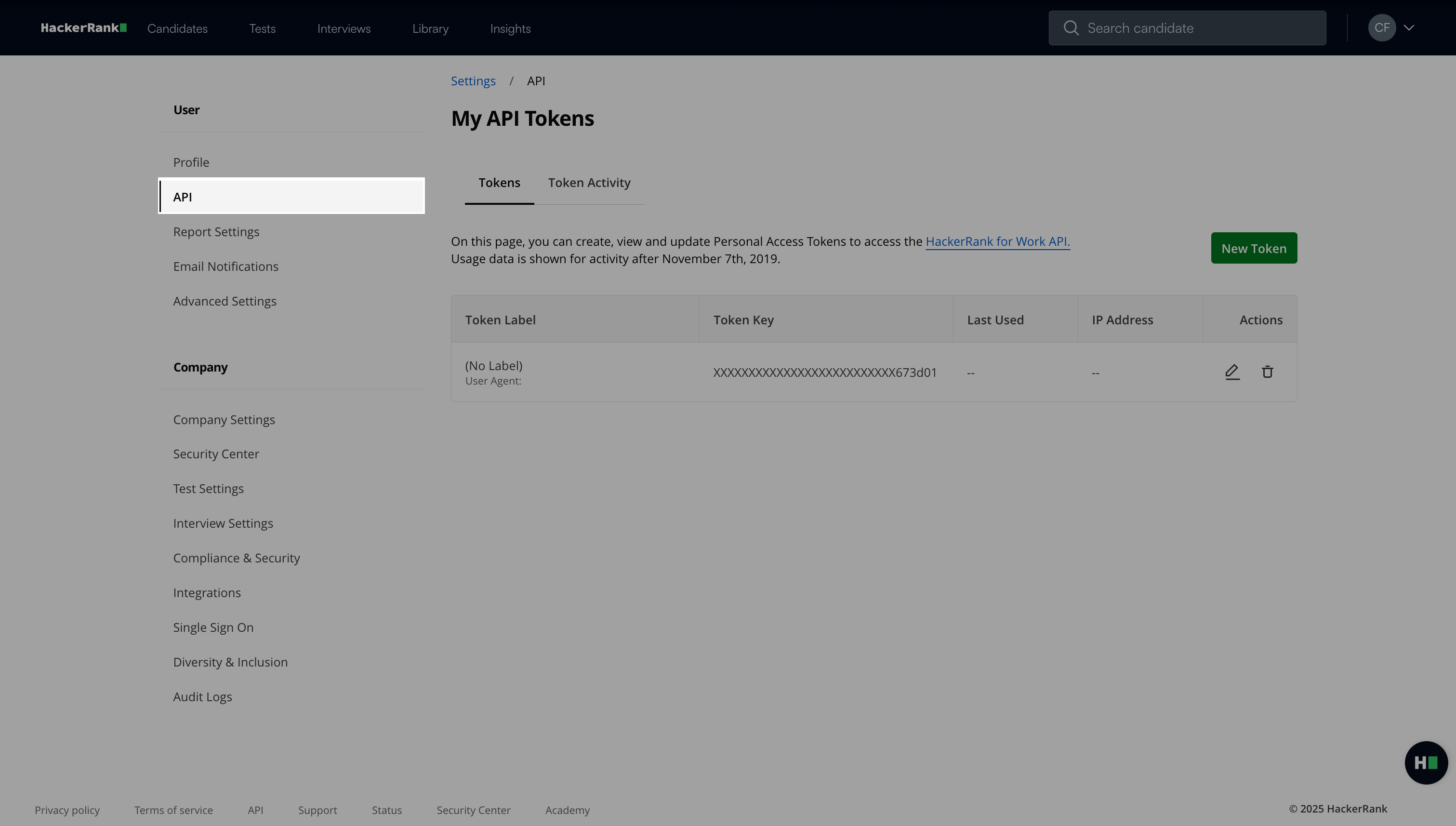The image size is (1456, 826).
Task: Create a New Token
Action: point(1254,248)
